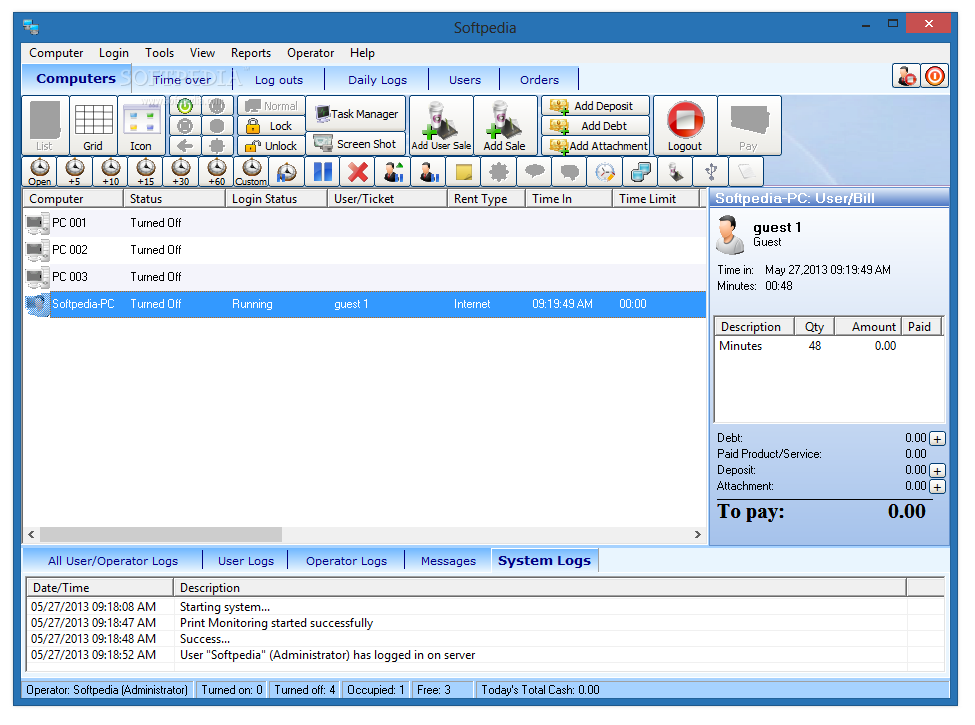The width and height of the screenshot is (975, 725).
Task: Open the Help menu
Action: [362, 53]
